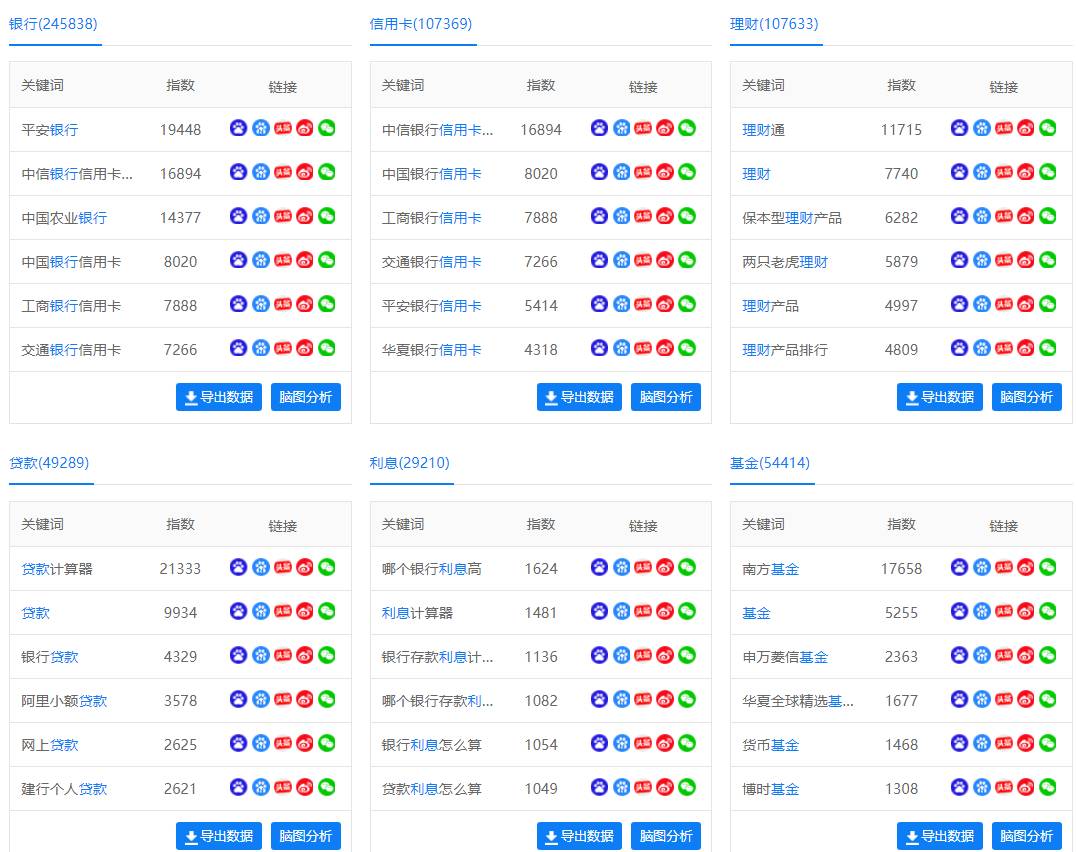Click the Baidu paw icon for 理财通
This screenshot has height=852, width=1076.
point(959,128)
